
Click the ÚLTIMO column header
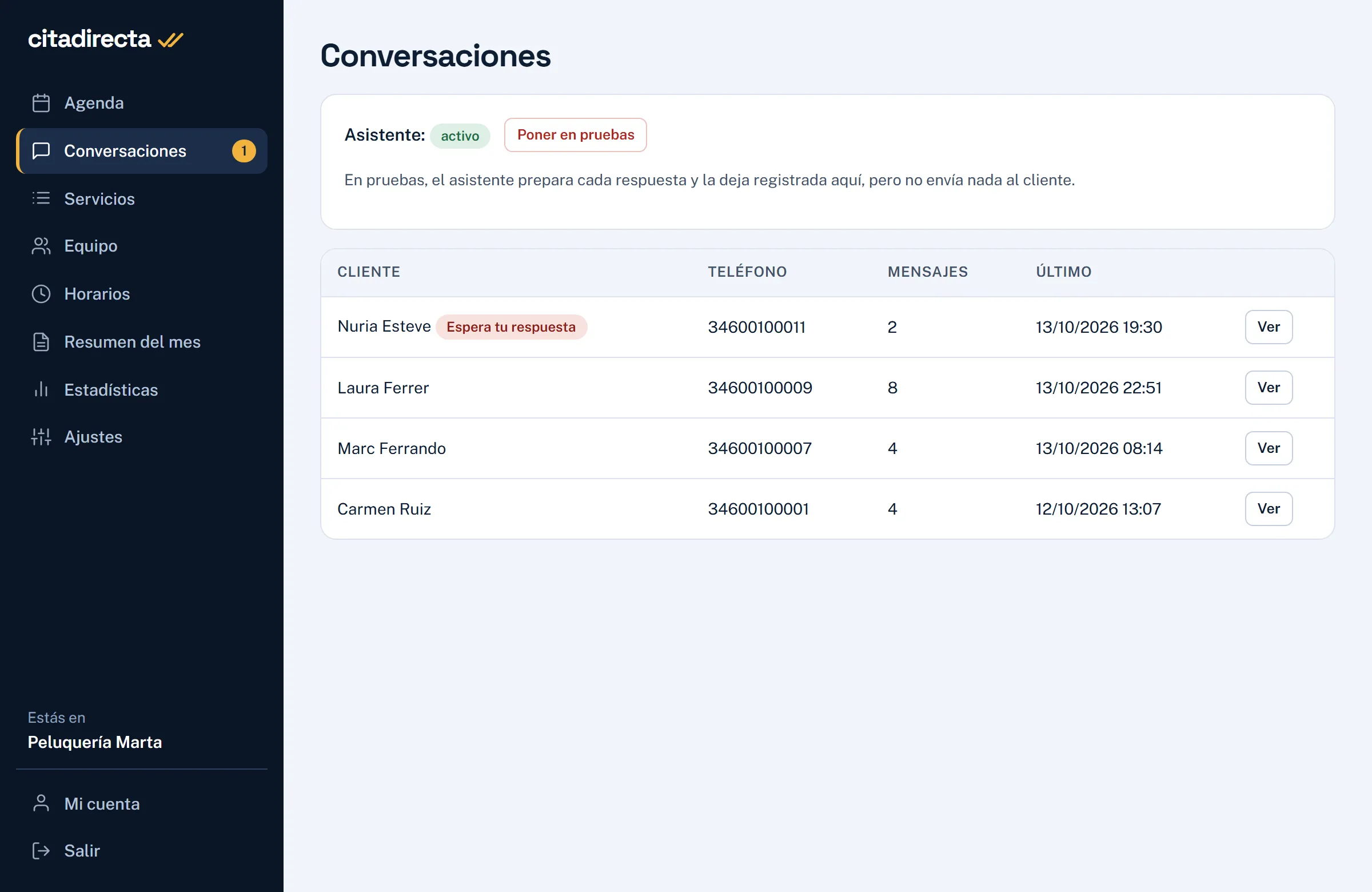click(x=1064, y=272)
